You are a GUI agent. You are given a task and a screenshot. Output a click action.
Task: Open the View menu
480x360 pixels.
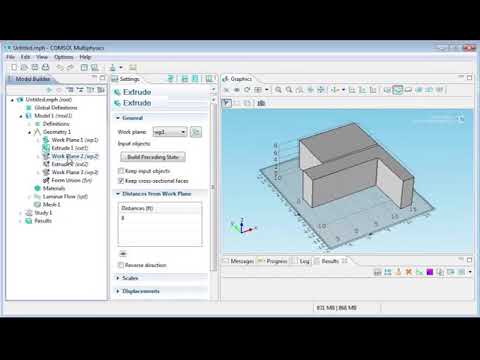[x=42, y=57]
